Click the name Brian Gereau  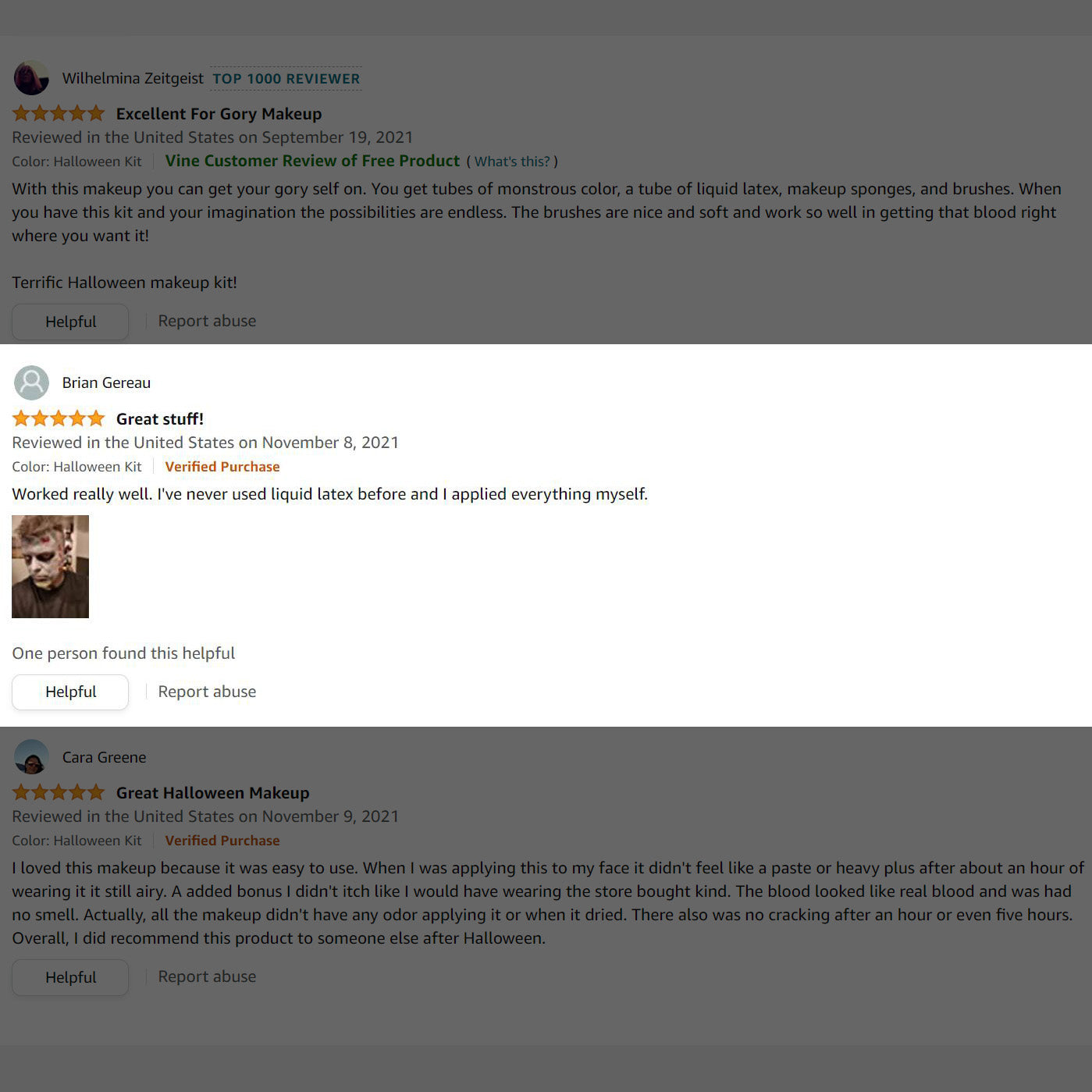106,382
